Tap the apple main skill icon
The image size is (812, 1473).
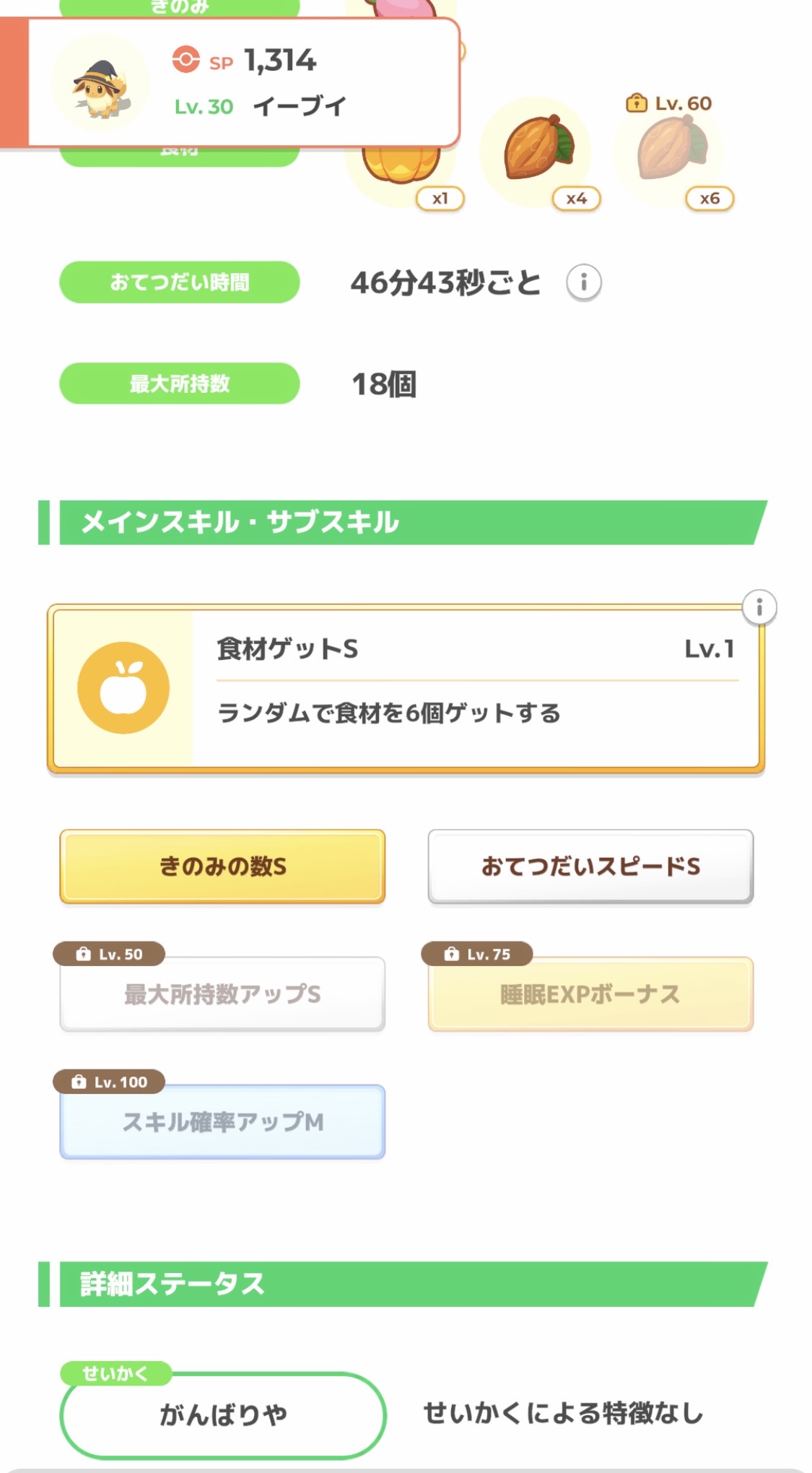tap(123, 687)
